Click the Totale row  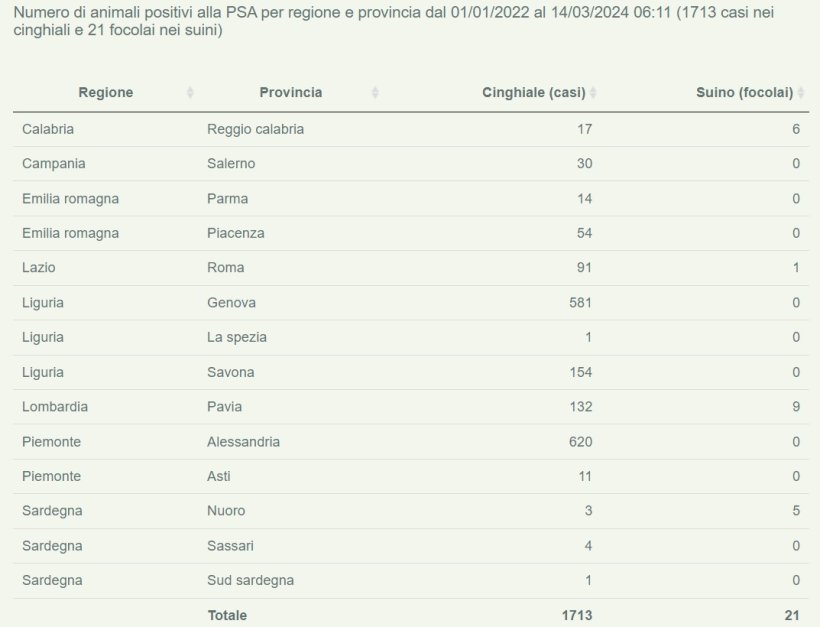[x=400, y=615]
